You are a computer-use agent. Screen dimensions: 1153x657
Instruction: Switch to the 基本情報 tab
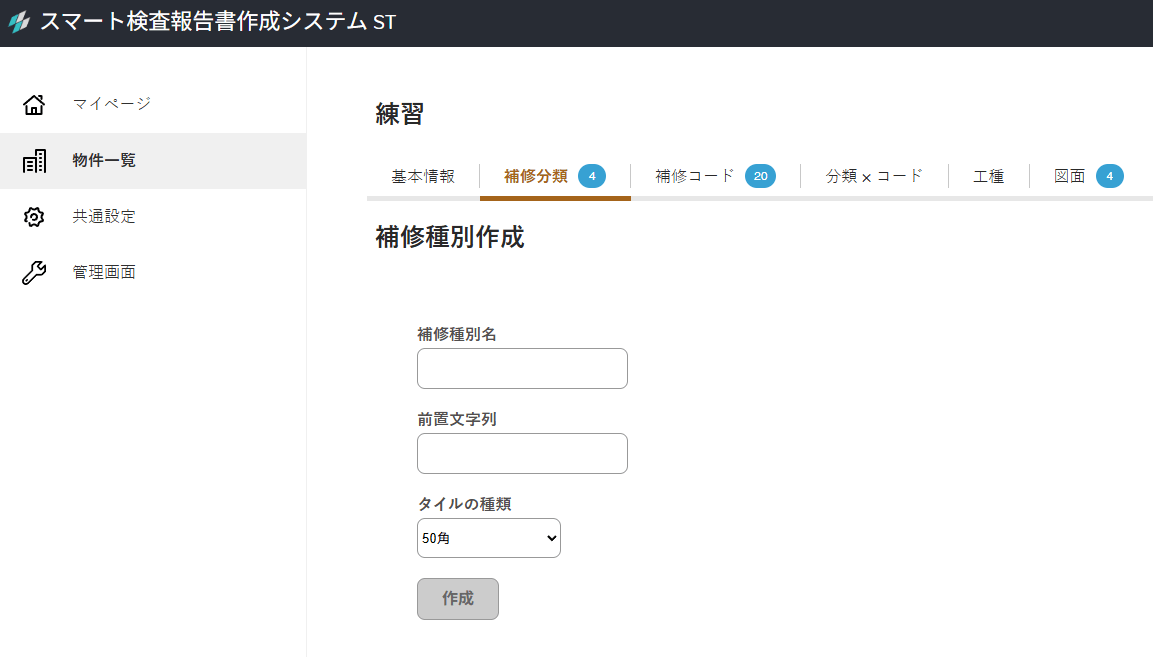pyautogui.click(x=423, y=177)
